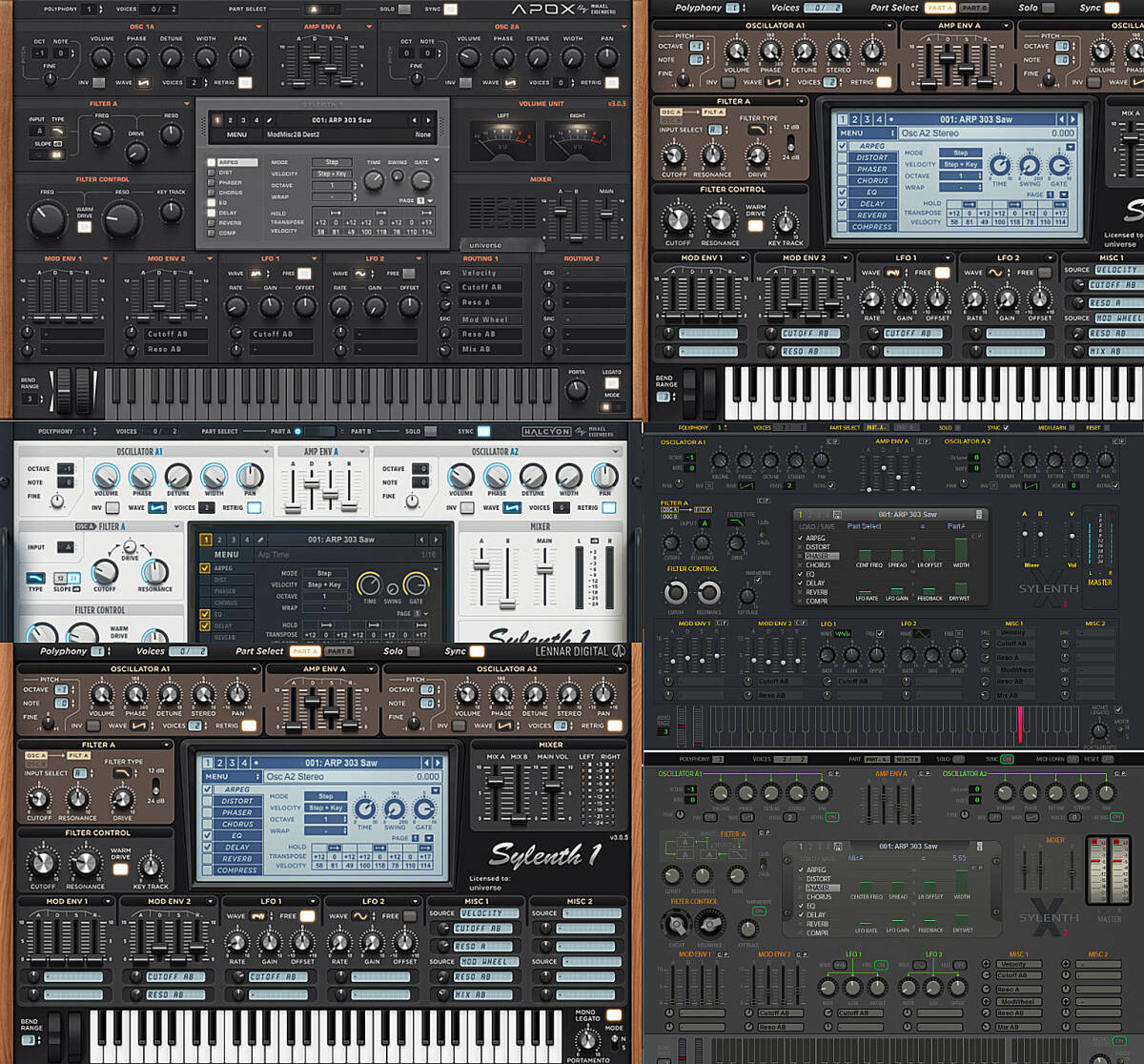This screenshot has height=1064, width=1144.
Task: Click Oscillator A1 wave icon in Halcyon skin
Action: [x=157, y=508]
